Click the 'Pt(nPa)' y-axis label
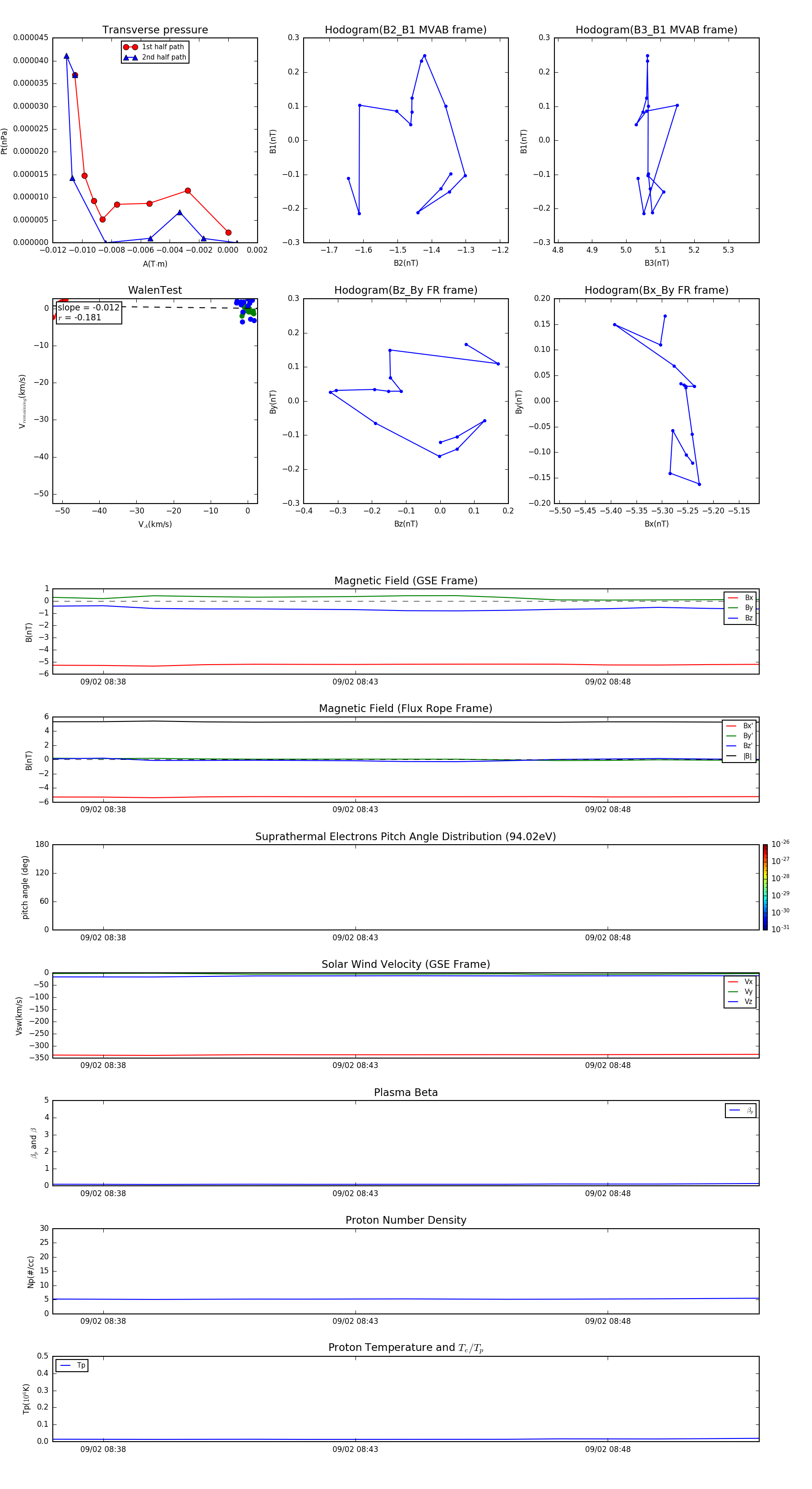Screen dimensions: 812x1489 coord(5,141)
